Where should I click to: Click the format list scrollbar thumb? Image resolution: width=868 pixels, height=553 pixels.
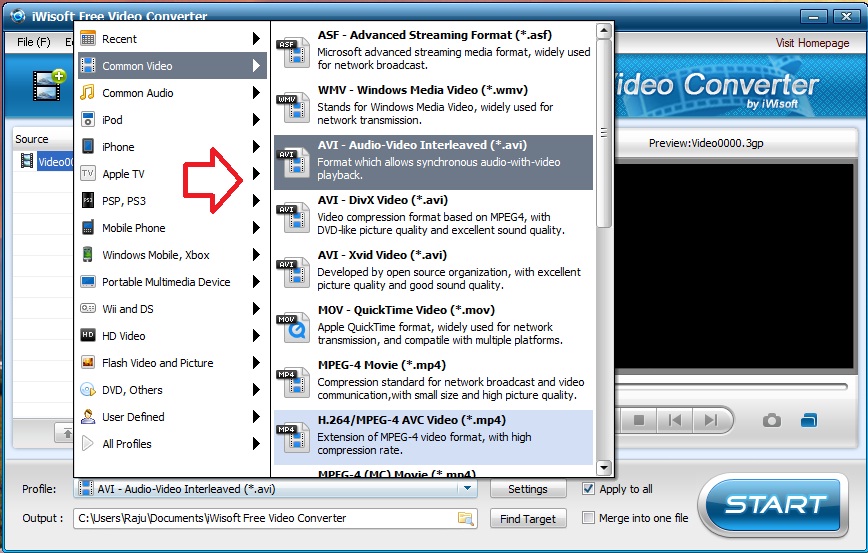point(604,133)
